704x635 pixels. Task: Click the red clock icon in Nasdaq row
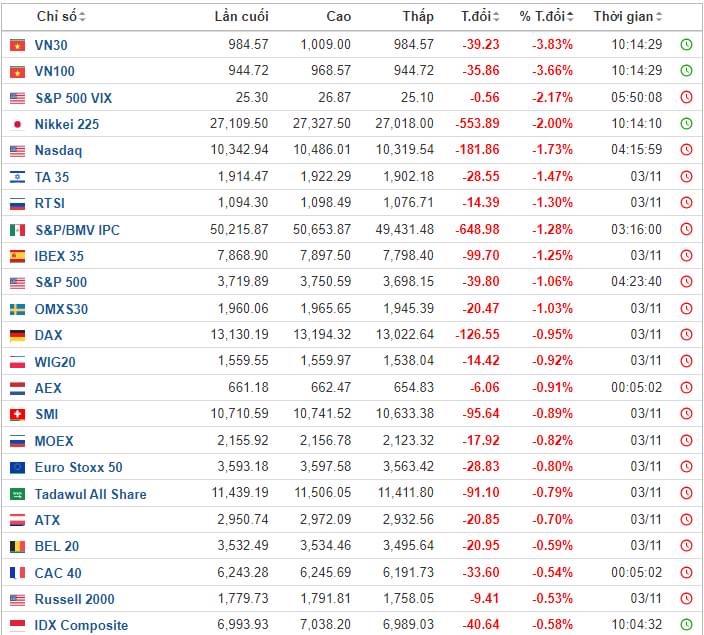pos(686,150)
